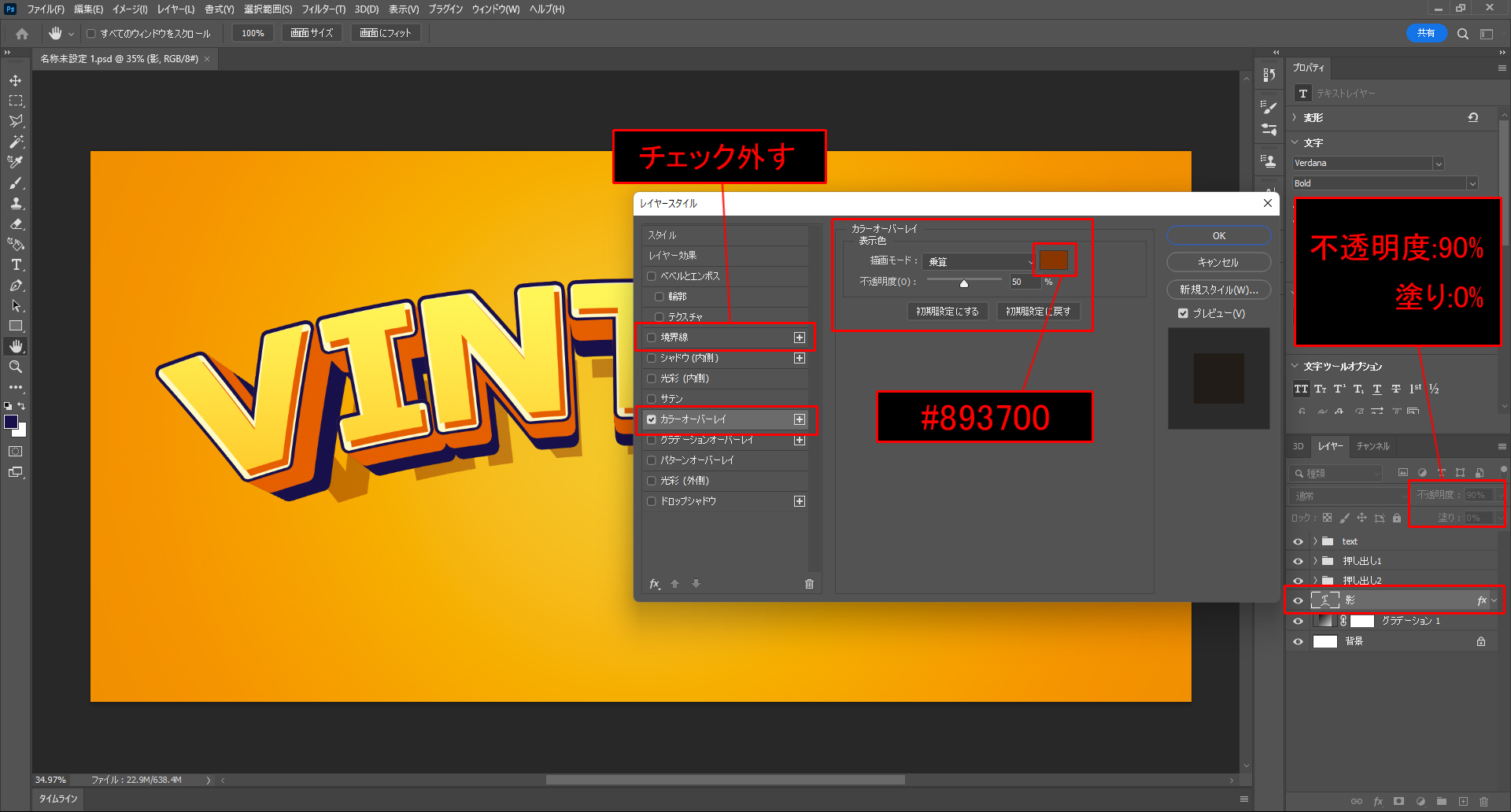
Task: Select the Zoom tool
Action: click(x=16, y=367)
